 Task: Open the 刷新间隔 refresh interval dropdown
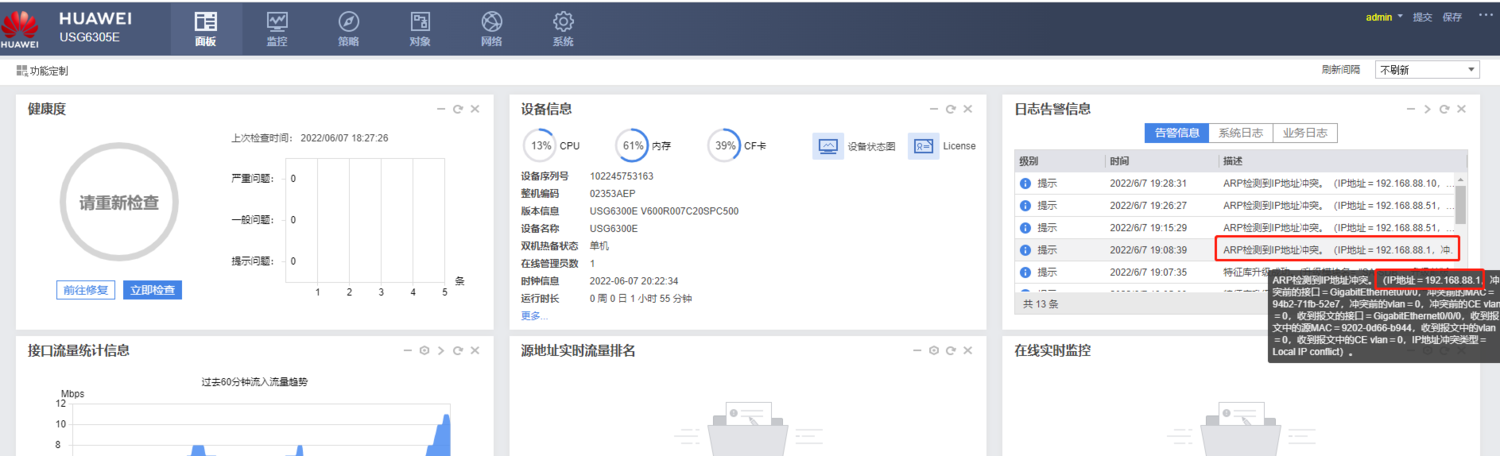1427,70
